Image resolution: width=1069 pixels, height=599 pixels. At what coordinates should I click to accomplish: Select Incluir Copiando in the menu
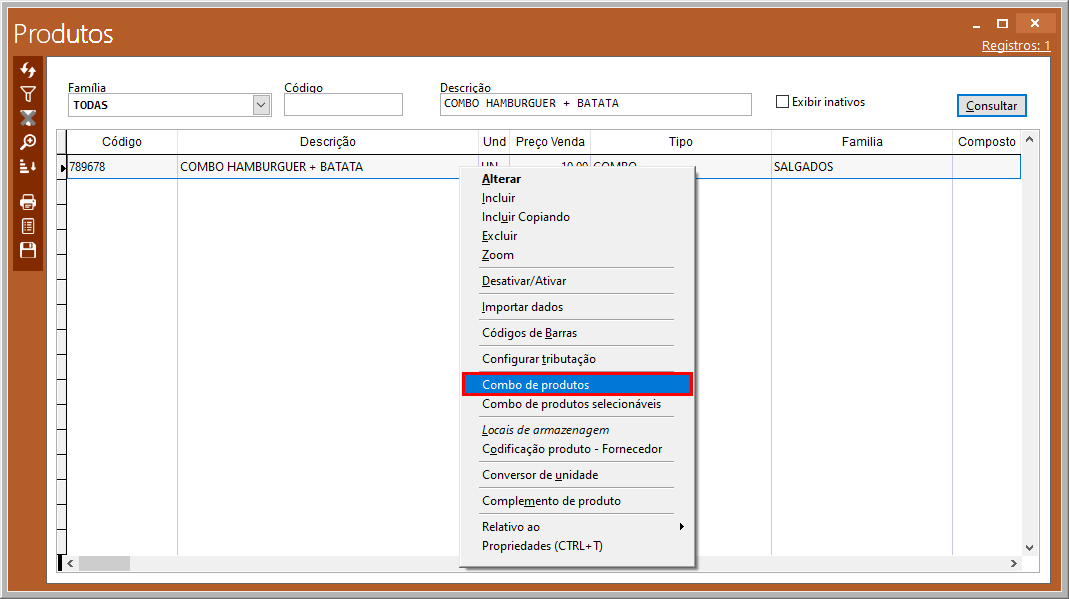tap(525, 217)
